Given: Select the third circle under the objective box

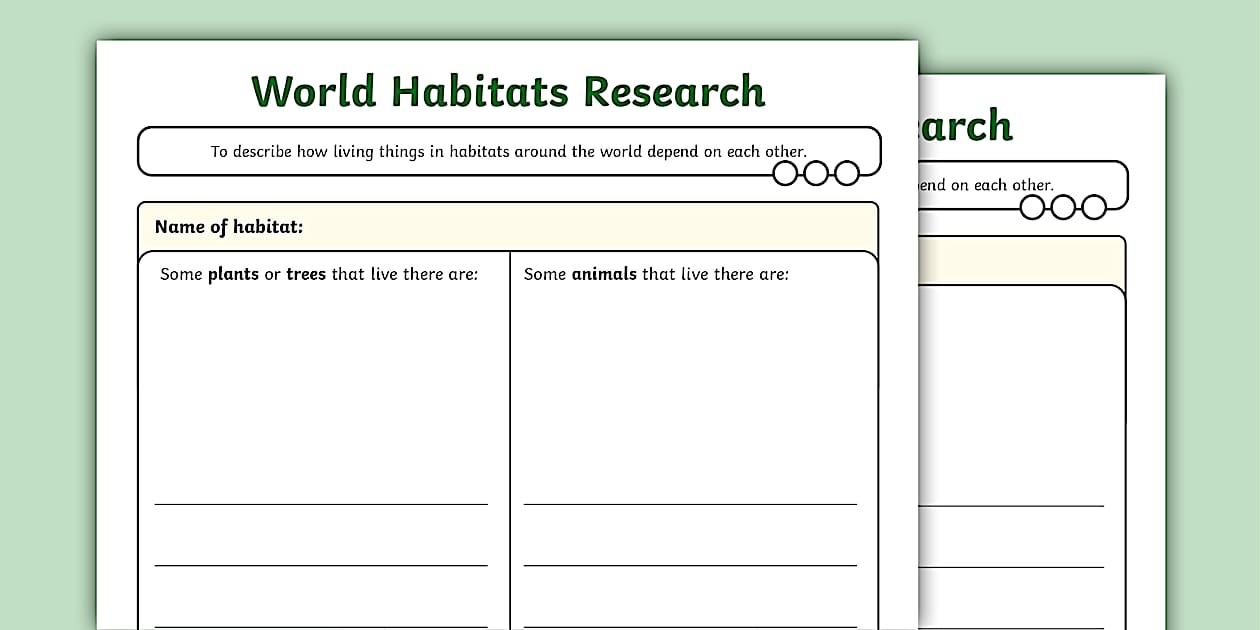Looking at the screenshot, I should point(848,170).
